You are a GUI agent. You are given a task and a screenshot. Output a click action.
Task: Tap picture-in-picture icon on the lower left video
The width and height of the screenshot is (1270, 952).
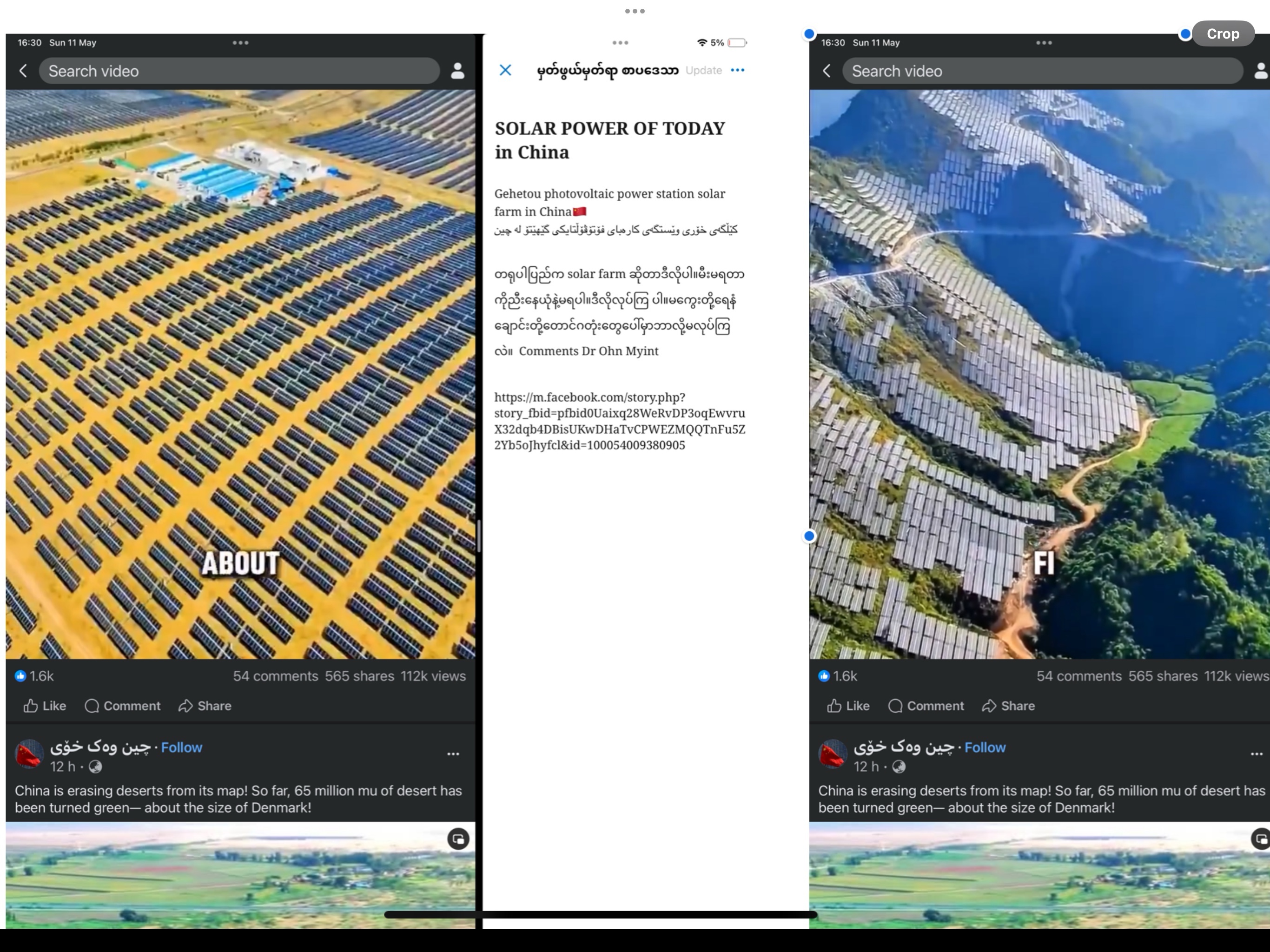pyautogui.click(x=458, y=839)
